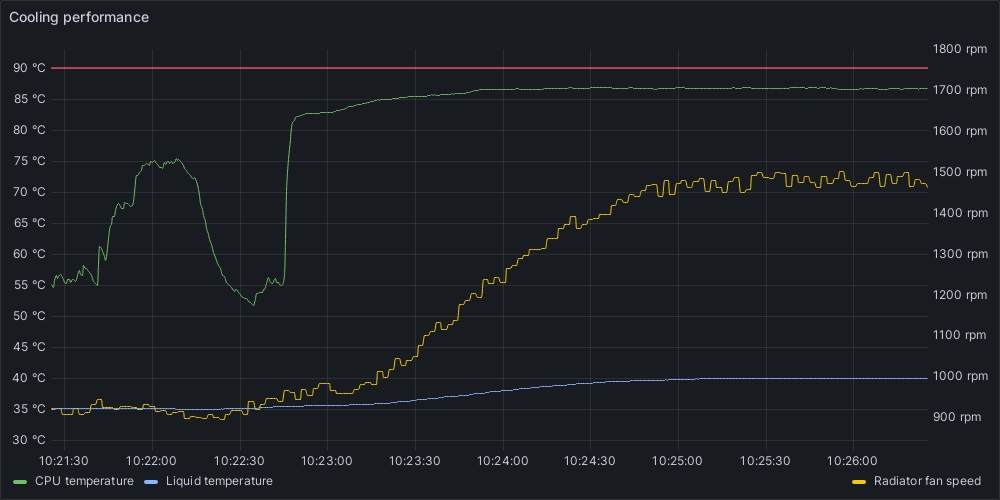The width and height of the screenshot is (1000, 500).
Task: Toggle Liquid temperature series visibility
Action: (219, 481)
